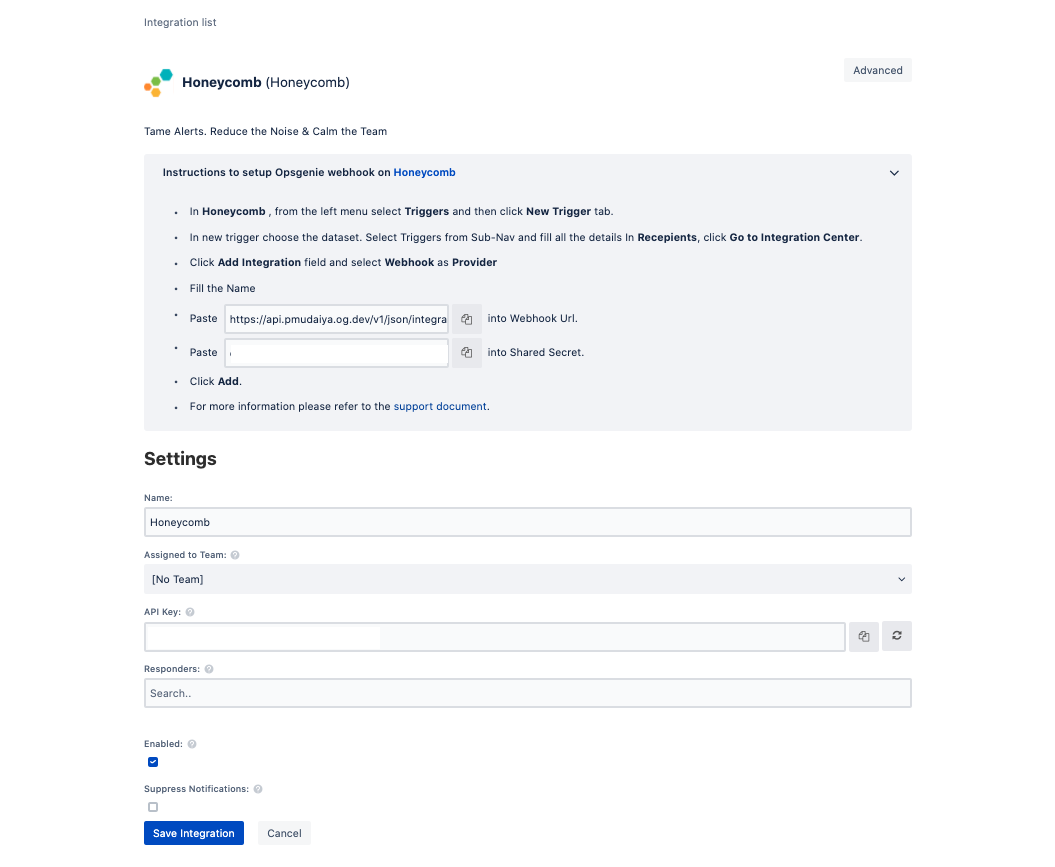Open the help icon beside API Key
The width and height of the screenshot is (1055, 867).
pos(190,612)
